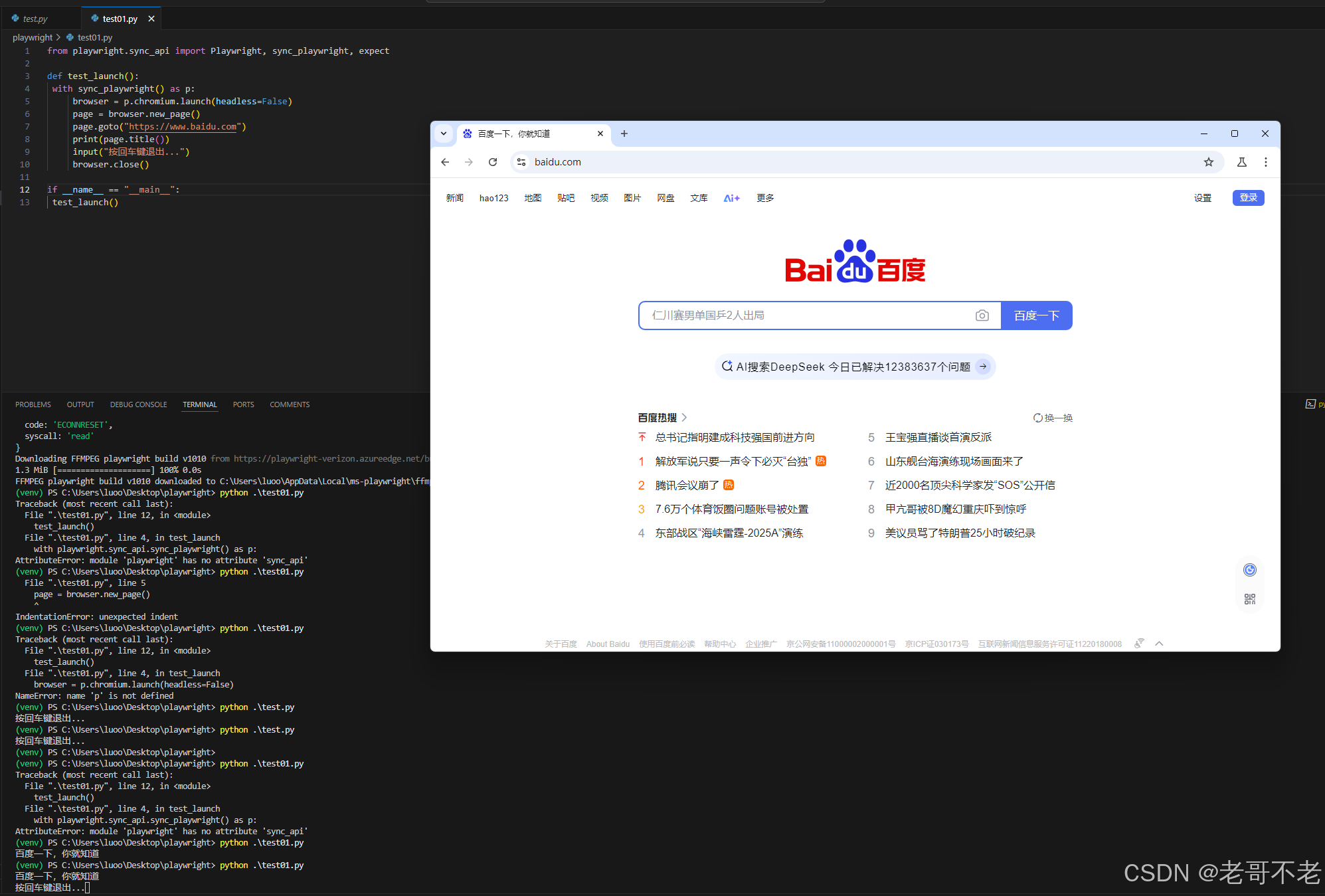Open the hao123 link
This screenshot has width=1325, height=896.
[493, 198]
